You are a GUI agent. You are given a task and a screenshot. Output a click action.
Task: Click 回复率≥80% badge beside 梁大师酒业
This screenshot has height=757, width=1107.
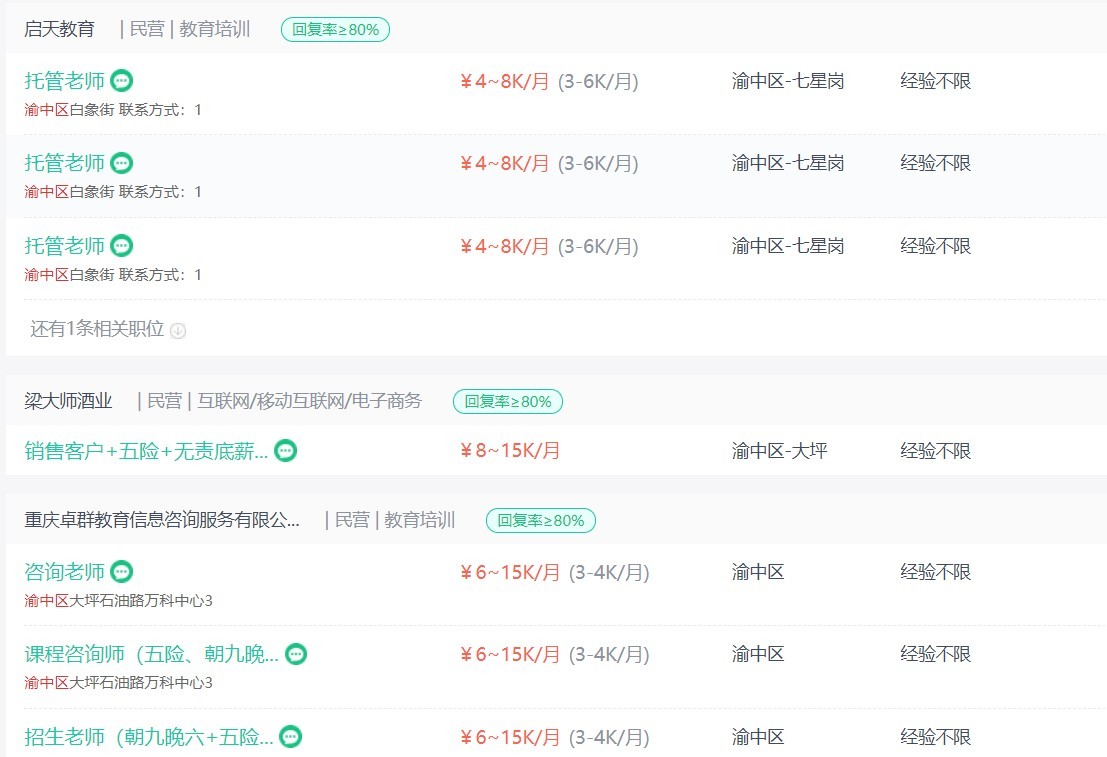[x=508, y=401]
